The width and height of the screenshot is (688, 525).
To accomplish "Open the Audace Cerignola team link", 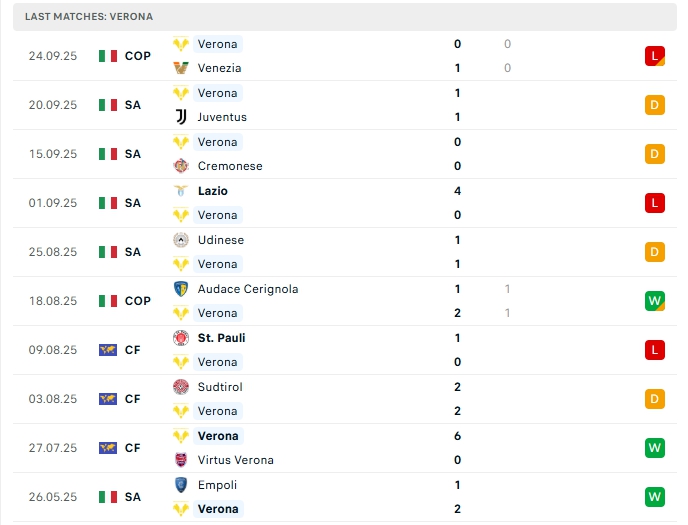I will pyautogui.click(x=248, y=289).
